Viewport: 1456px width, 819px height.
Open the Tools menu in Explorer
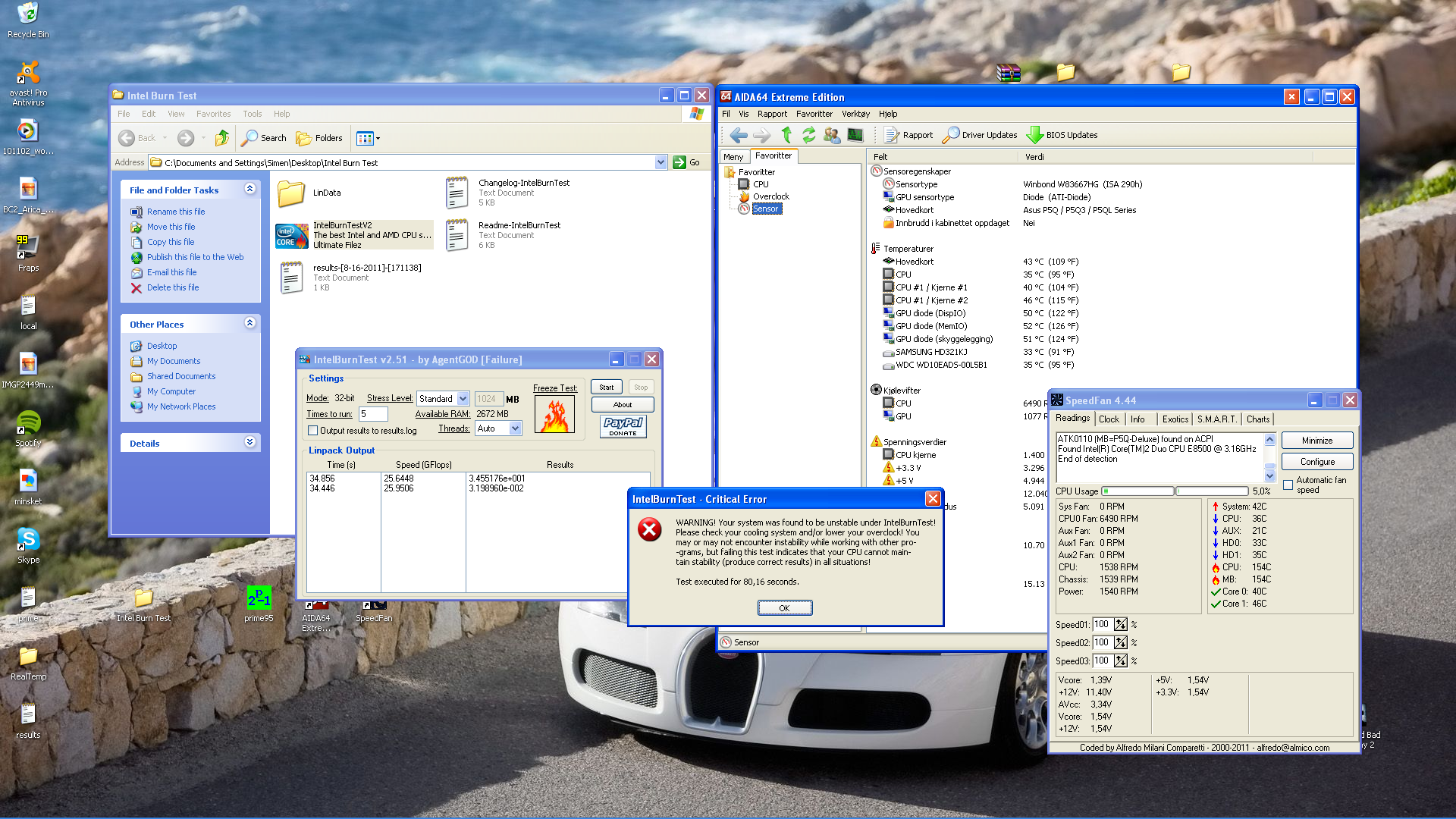click(253, 114)
